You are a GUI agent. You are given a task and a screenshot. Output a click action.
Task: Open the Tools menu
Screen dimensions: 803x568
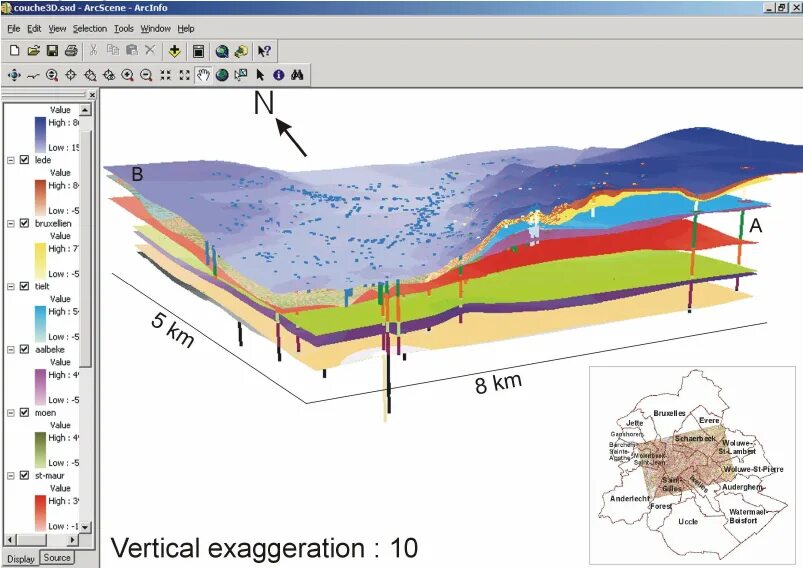[x=124, y=29]
